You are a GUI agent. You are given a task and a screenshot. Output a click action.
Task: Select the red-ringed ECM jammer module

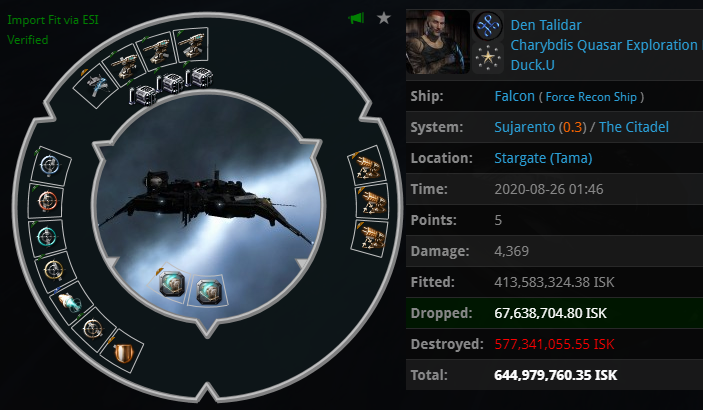[x=47, y=201]
